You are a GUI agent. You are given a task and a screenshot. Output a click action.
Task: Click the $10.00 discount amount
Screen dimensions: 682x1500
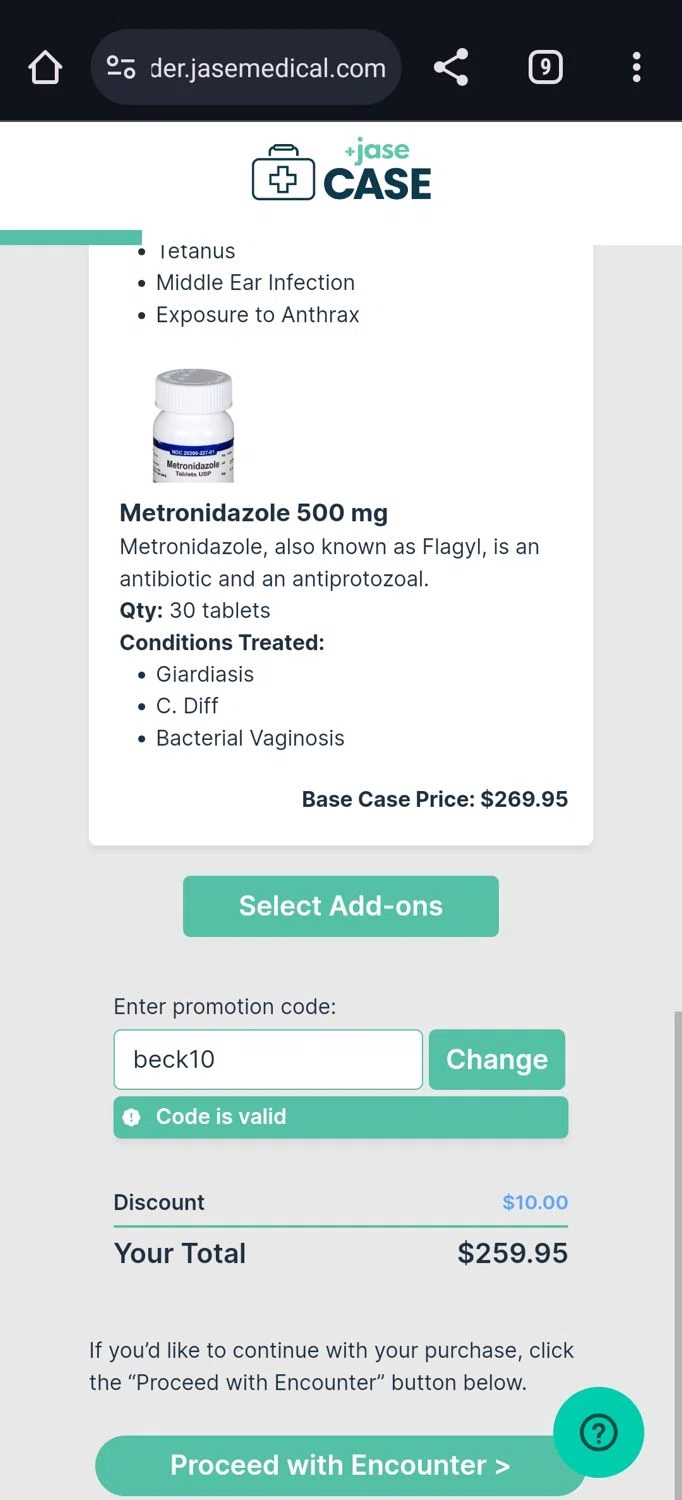pyautogui.click(x=534, y=1202)
